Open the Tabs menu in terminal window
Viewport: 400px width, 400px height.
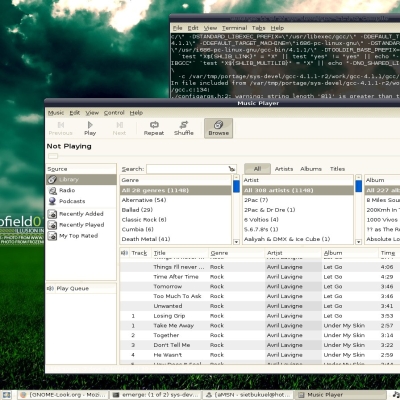point(258,28)
